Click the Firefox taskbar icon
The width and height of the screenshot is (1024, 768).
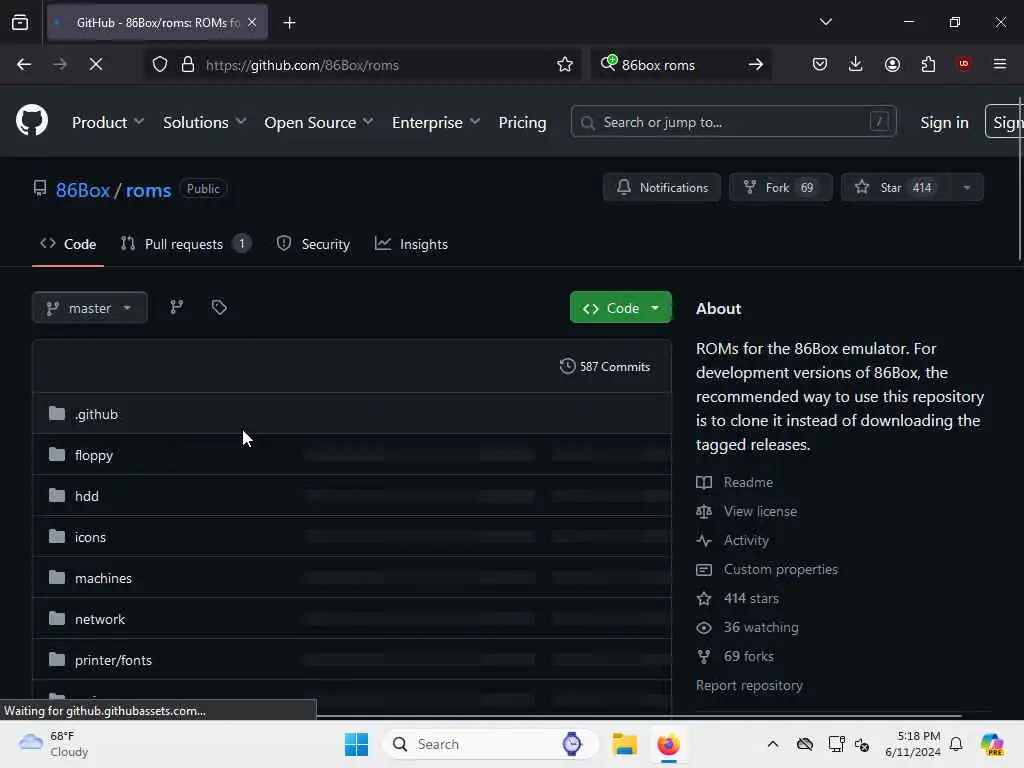(668, 744)
